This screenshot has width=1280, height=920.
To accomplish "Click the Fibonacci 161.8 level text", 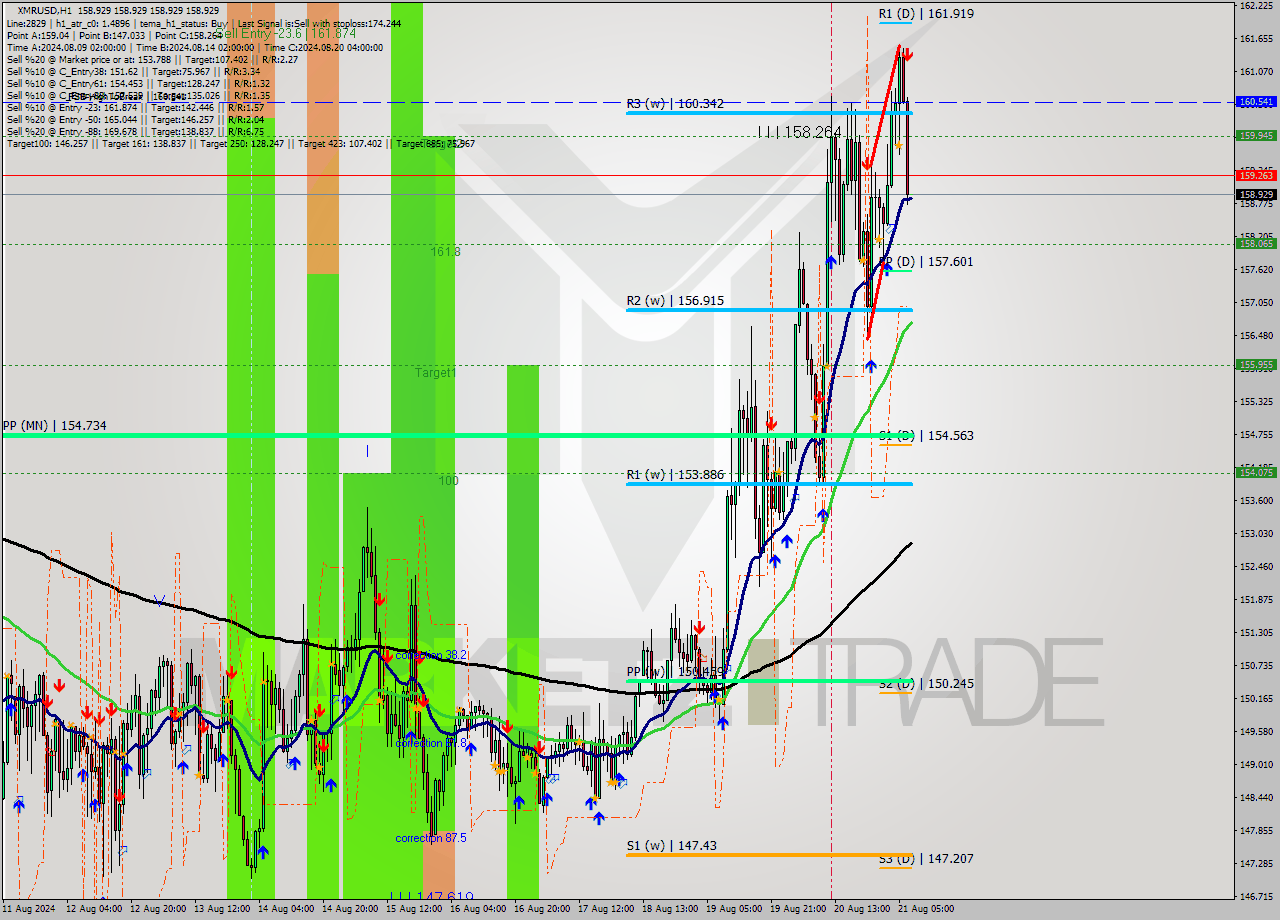I will pyautogui.click(x=446, y=252).
